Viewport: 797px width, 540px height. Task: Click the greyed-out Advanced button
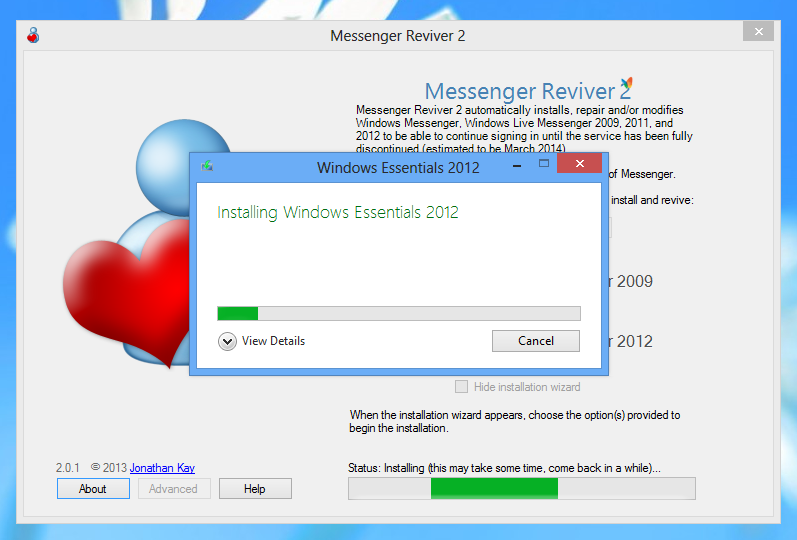(173, 489)
